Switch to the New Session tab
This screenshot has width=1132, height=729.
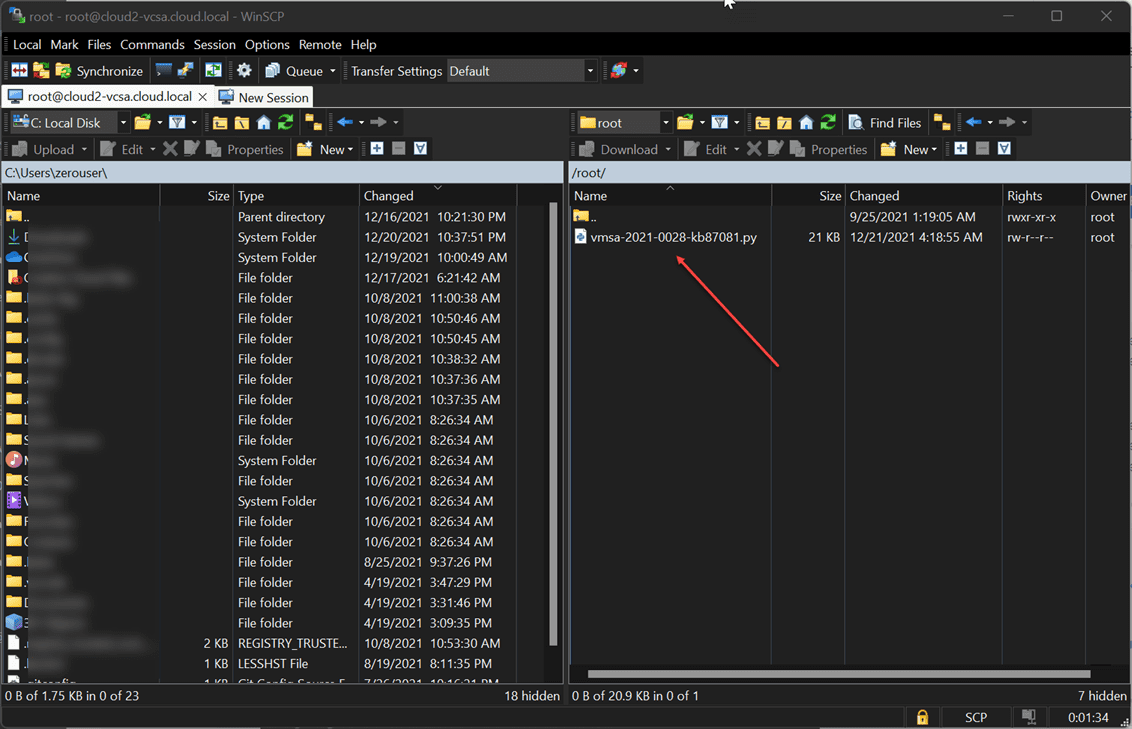coord(264,97)
